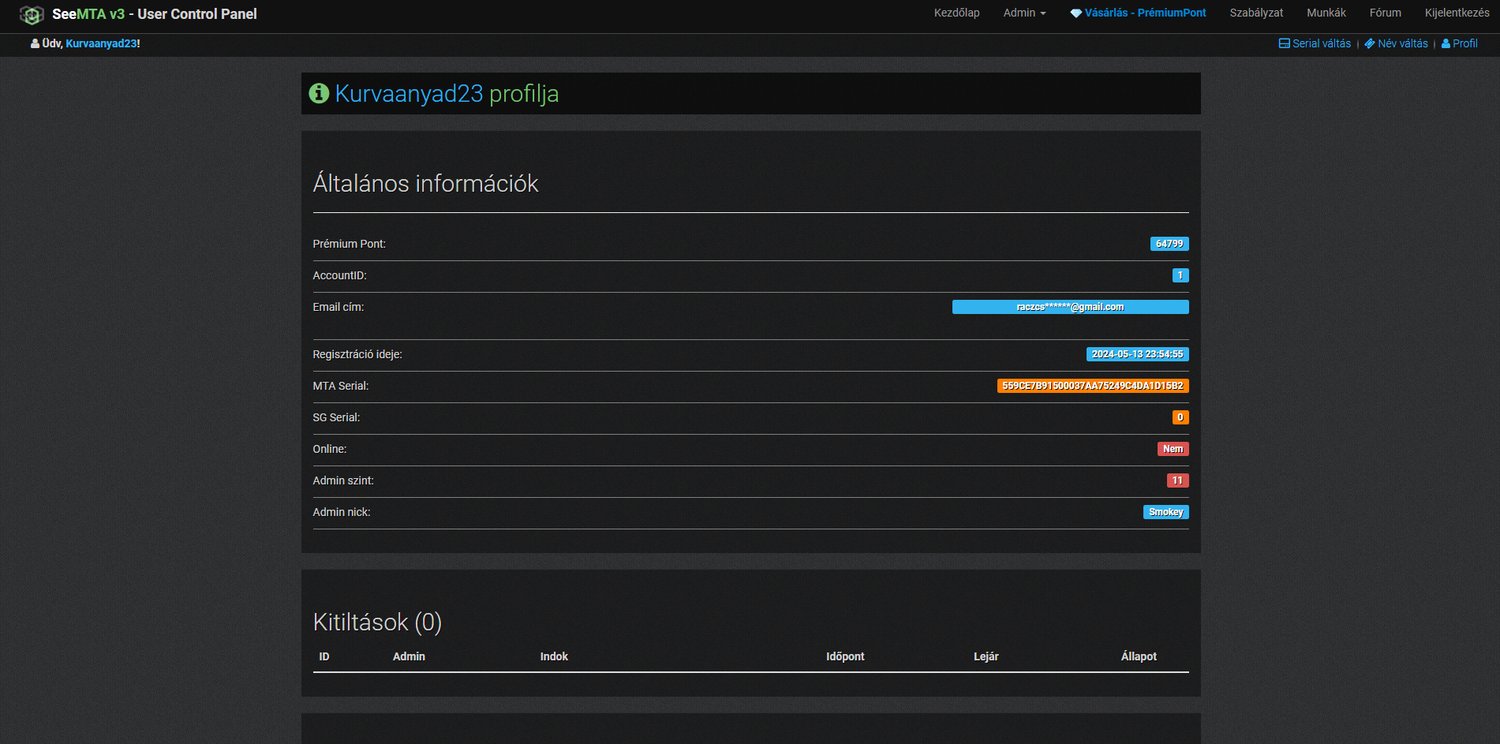Screen dimensions: 1500x744
Task: Open Vásárlás - PrémiumPont purchase link
Action: click(1145, 13)
